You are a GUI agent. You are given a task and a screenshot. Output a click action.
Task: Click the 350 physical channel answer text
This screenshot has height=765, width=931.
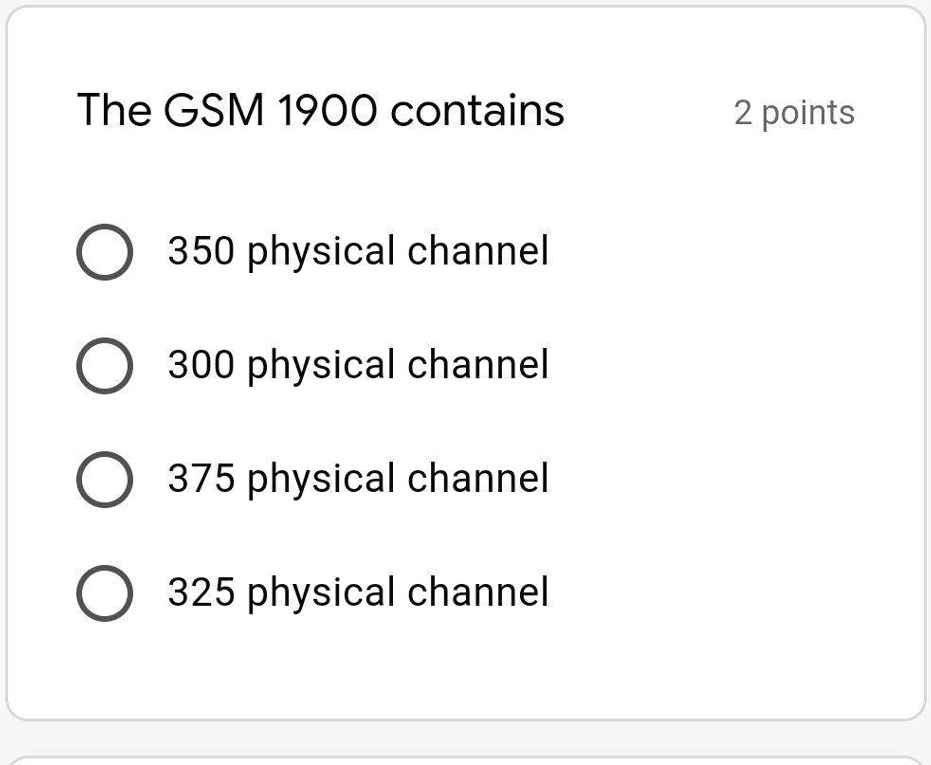[x=357, y=250]
